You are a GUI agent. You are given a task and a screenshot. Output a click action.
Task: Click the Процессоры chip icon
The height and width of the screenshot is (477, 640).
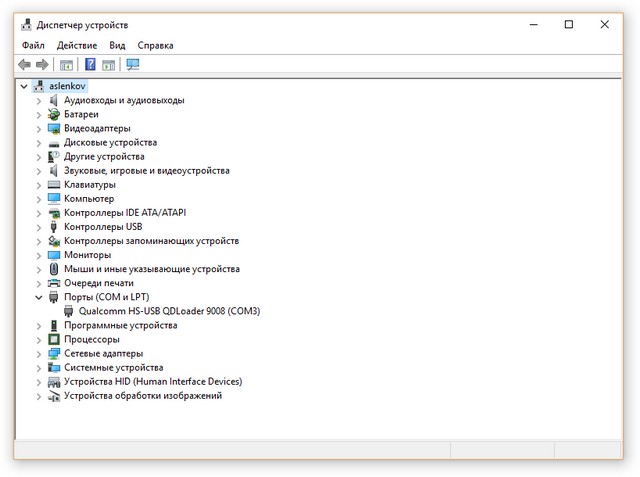click(54, 339)
